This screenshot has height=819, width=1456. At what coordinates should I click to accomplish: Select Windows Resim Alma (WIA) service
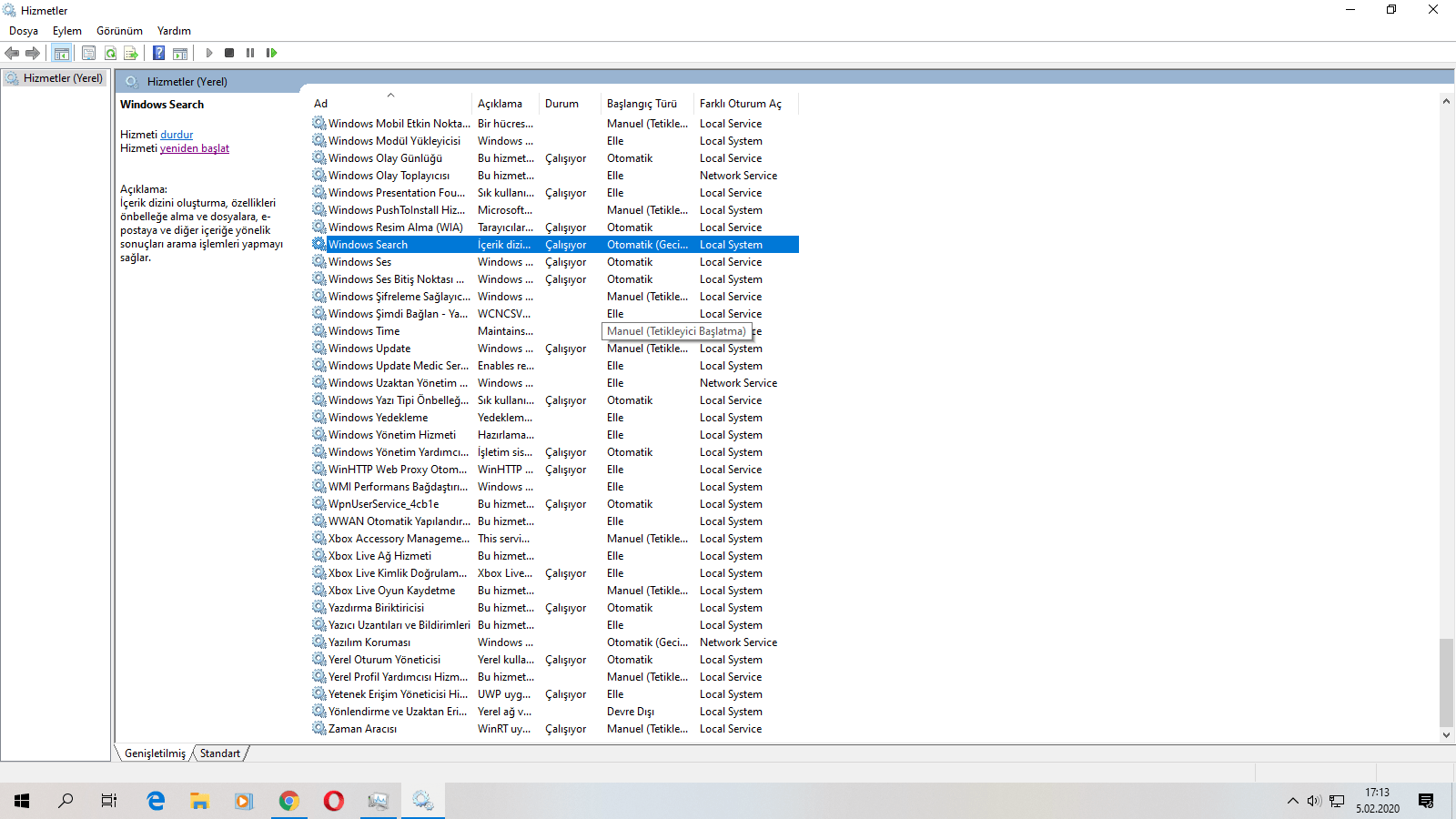click(x=555, y=227)
